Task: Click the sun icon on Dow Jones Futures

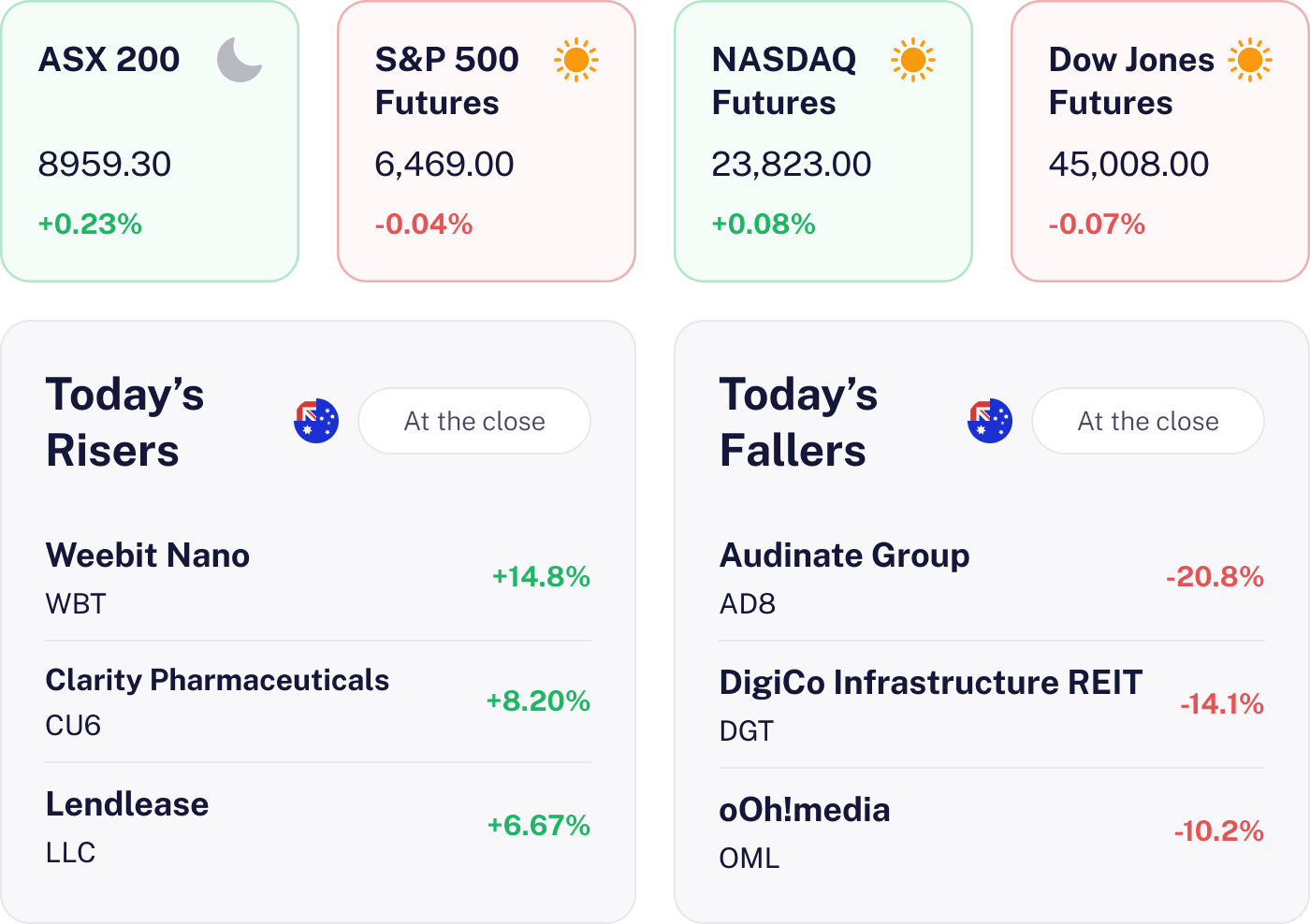Action: click(1250, 60)
